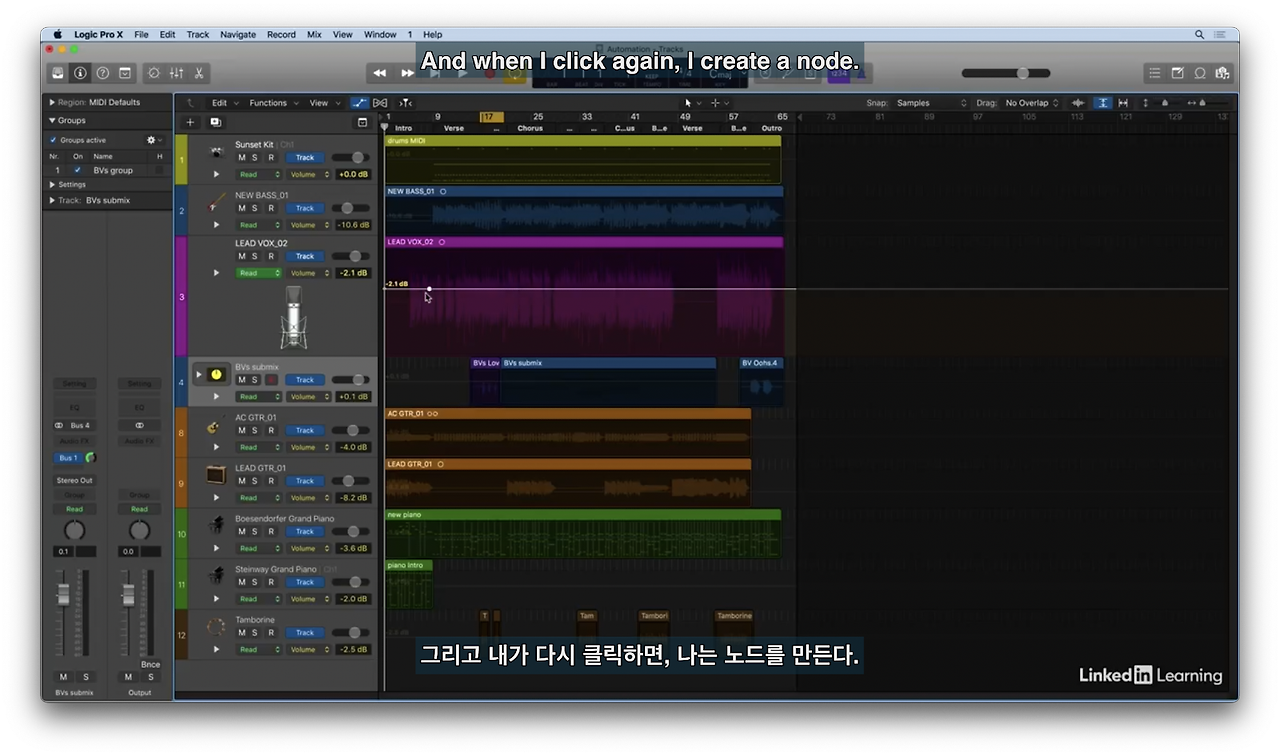Click the fast-forward transport button
Image resolution: width=1280 pixels, height=756 pixels.
point(407,72)
